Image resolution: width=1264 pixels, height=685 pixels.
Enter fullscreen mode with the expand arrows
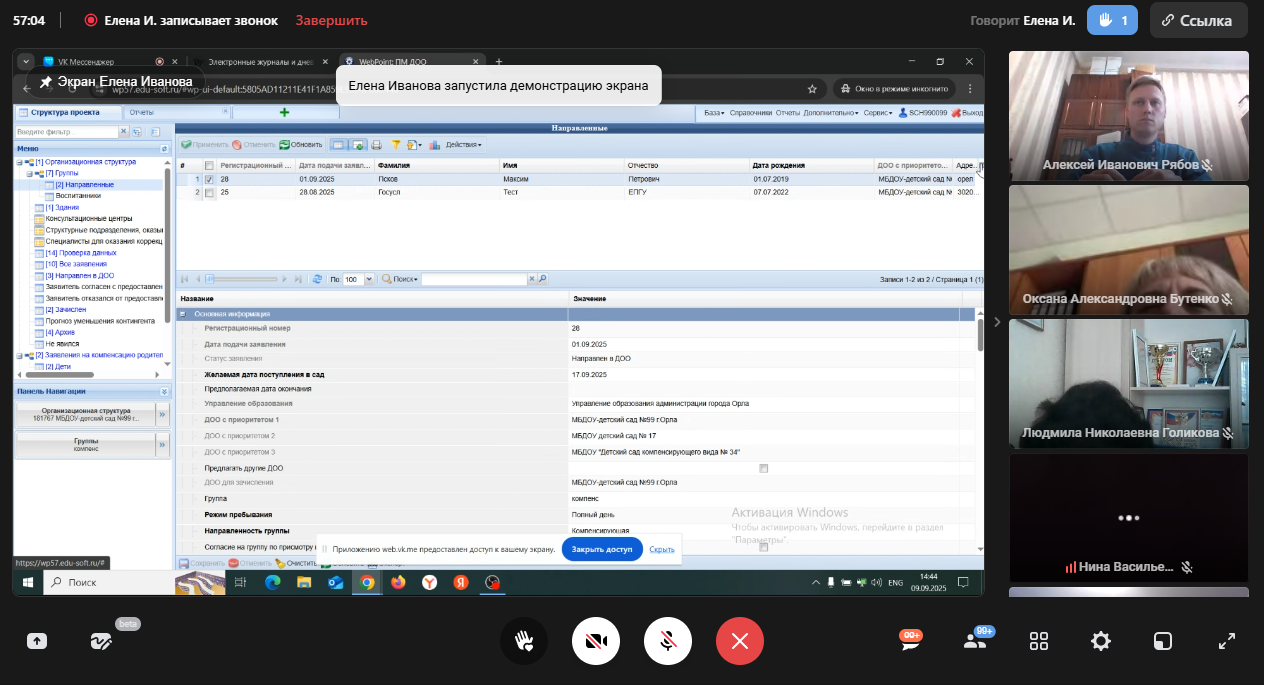point(1227,641)
